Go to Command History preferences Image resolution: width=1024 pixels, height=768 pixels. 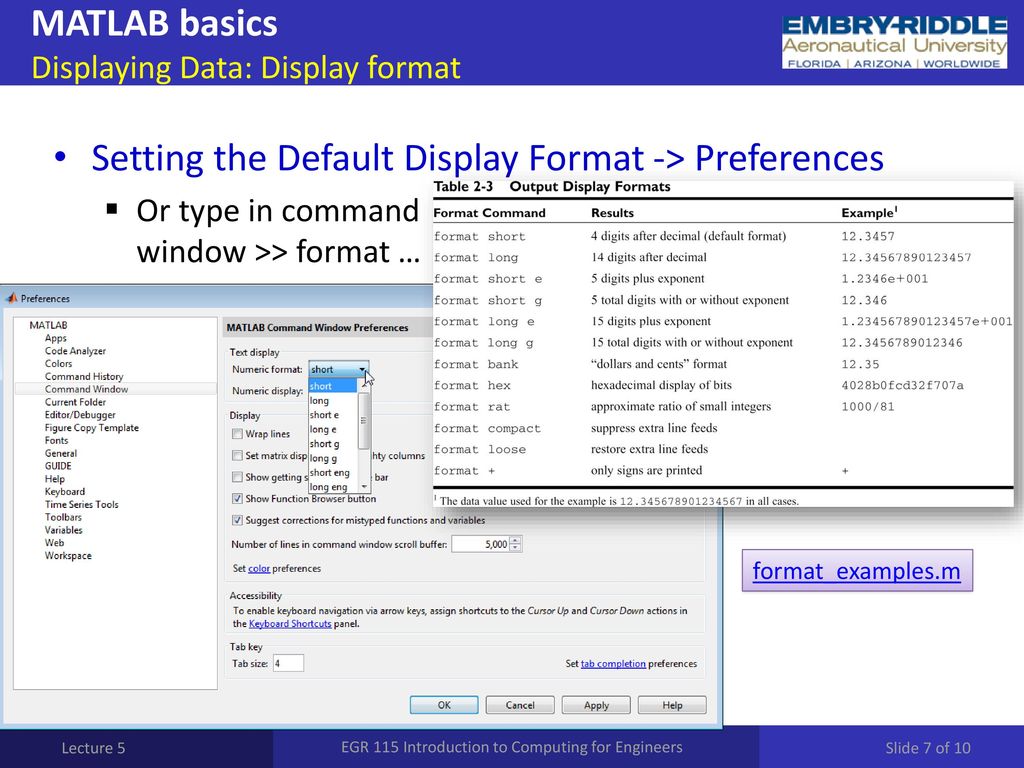click(84, 376)
